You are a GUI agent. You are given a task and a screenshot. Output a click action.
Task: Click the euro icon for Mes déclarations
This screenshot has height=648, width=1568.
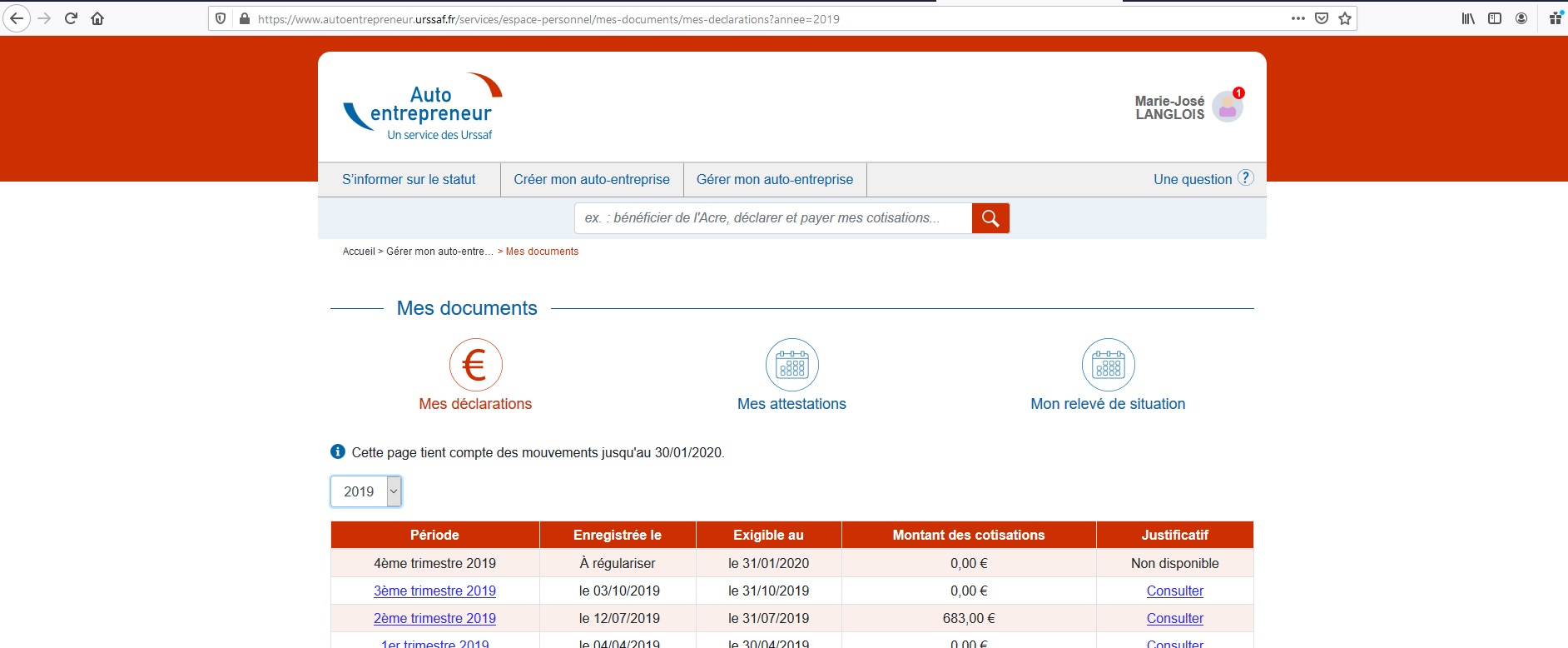(x=475, y=365)
